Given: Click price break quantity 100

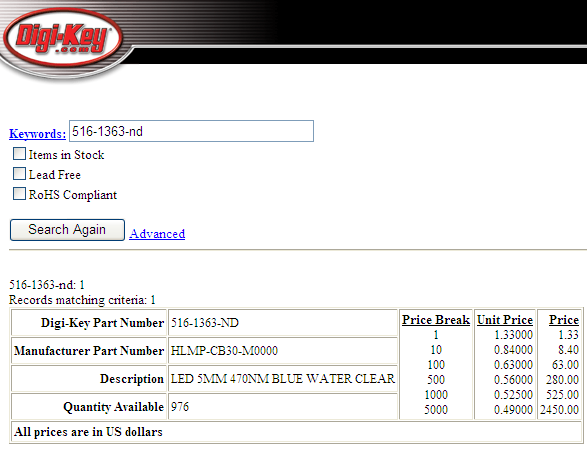Looking at the screenshot, I should [x=436, y=365].
